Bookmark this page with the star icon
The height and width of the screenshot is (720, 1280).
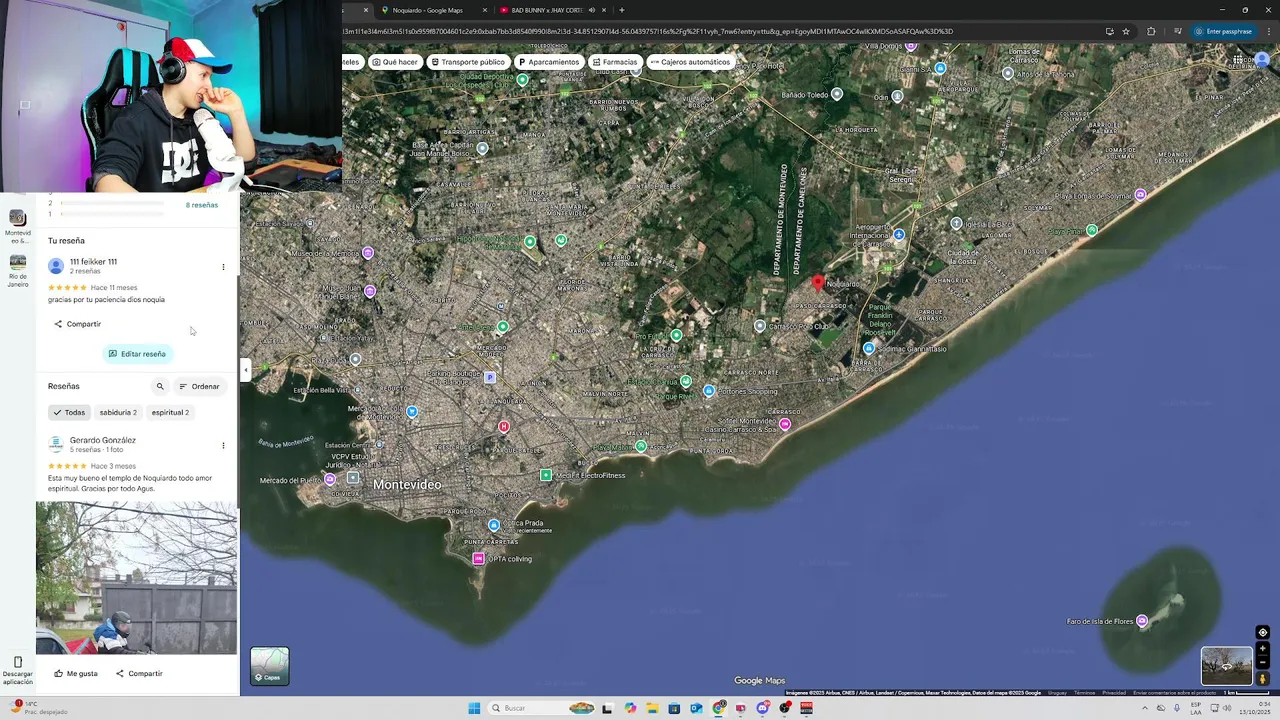pyautogui.click(x=1126, y=31)
